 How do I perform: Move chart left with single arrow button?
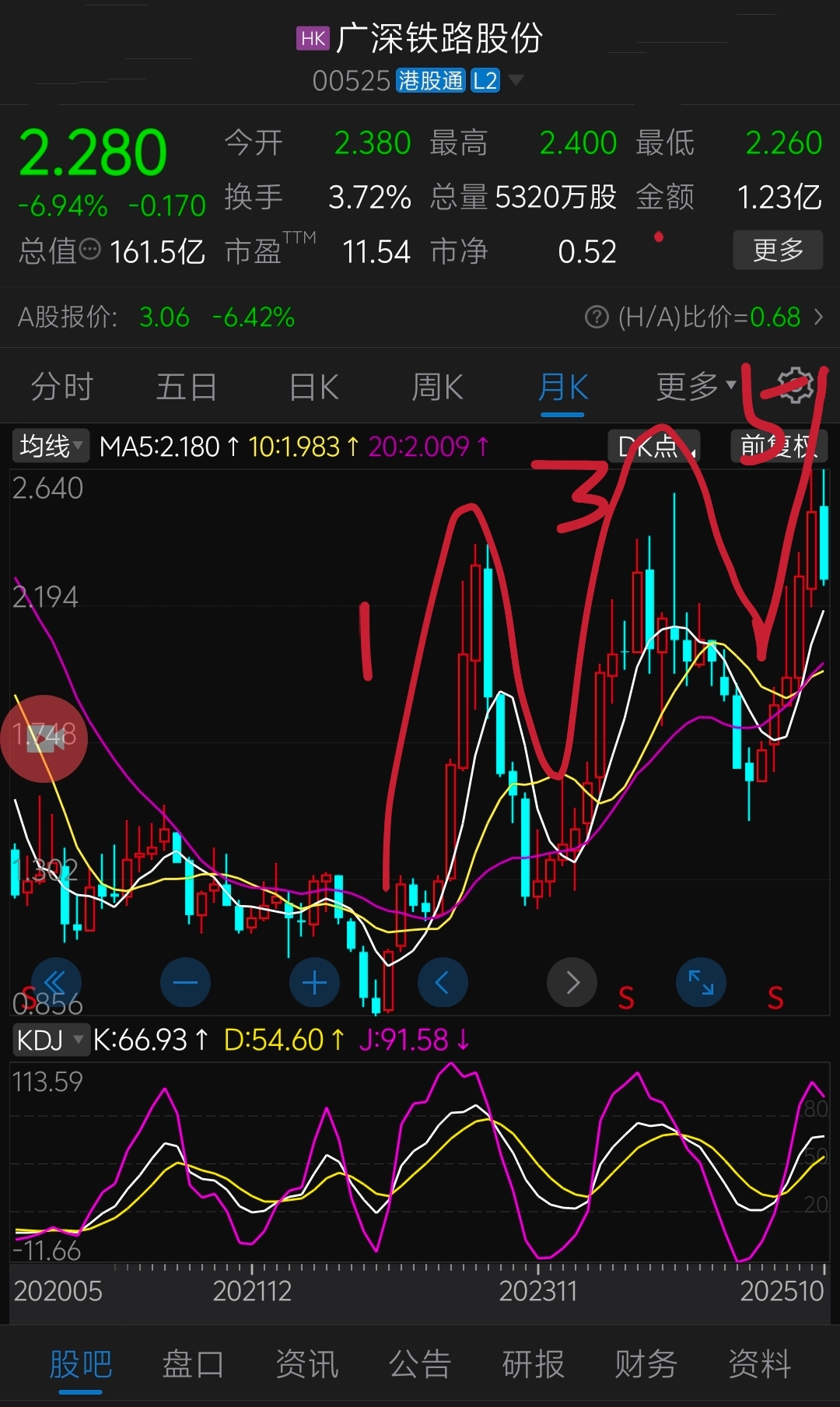click(443, 983)
